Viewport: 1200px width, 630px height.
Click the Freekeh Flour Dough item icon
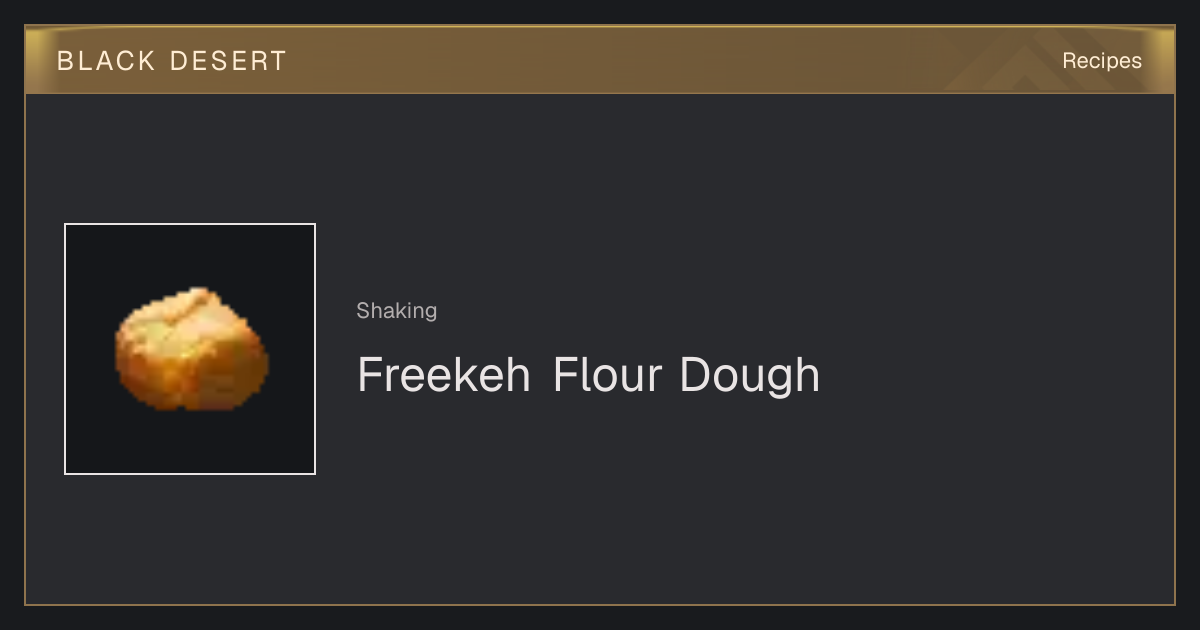coord(190,349)
